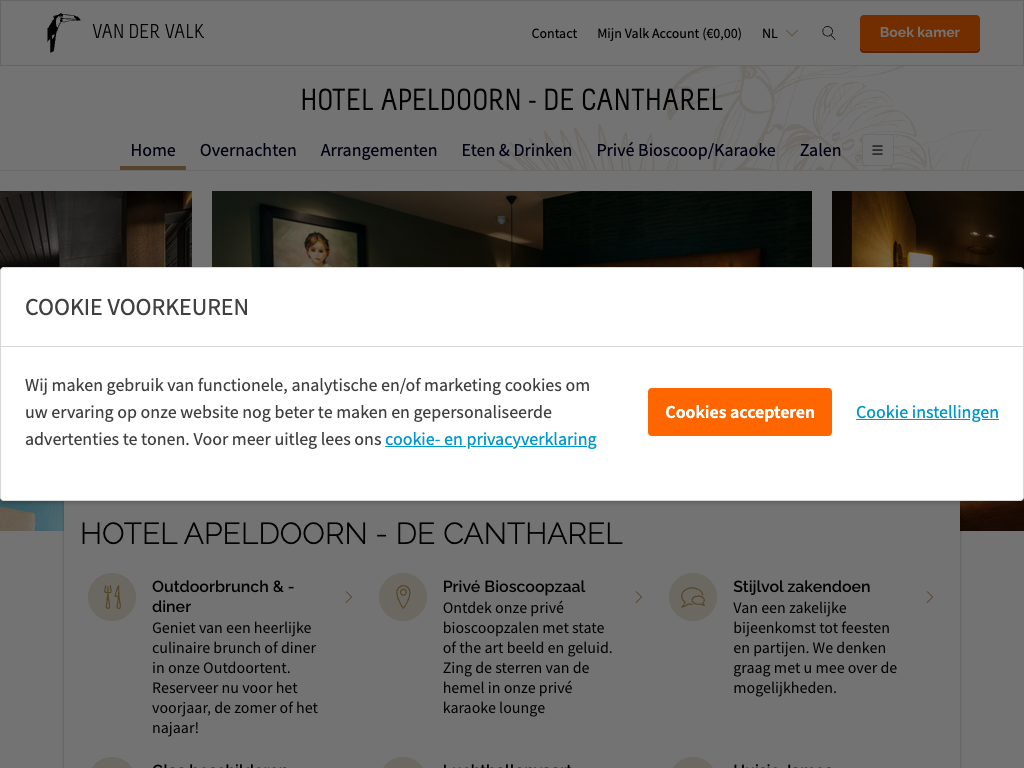Expand the NL language dropdown

[x=780, y=33]
